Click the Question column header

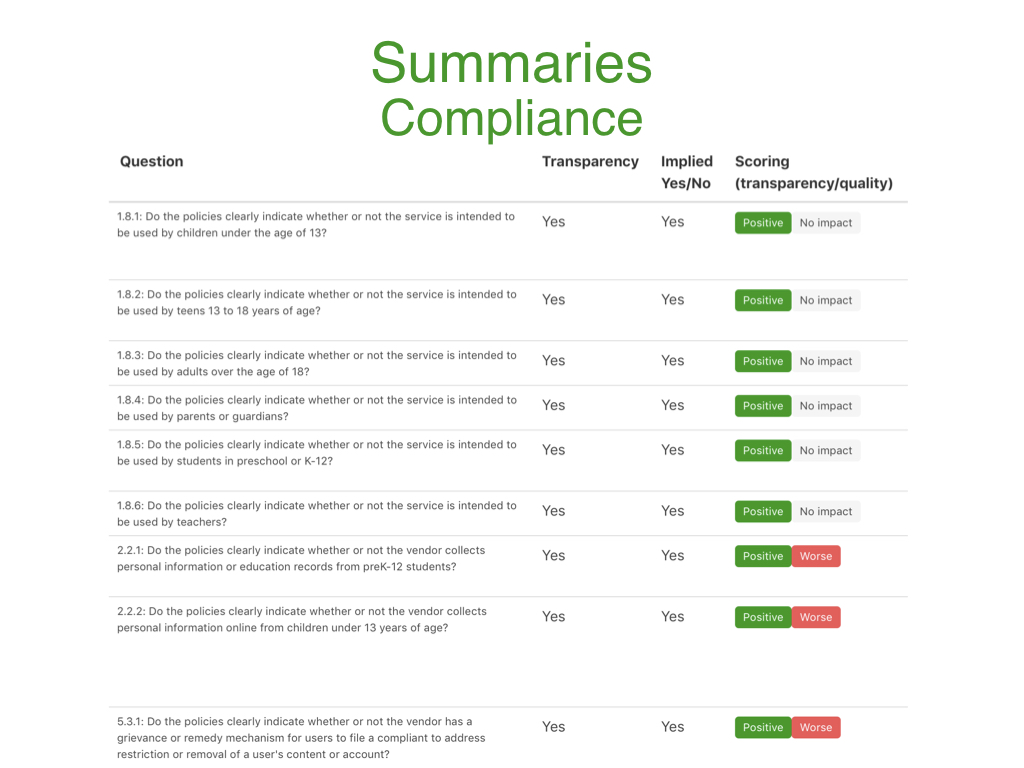pyautogui.click(x=152, y=162)
